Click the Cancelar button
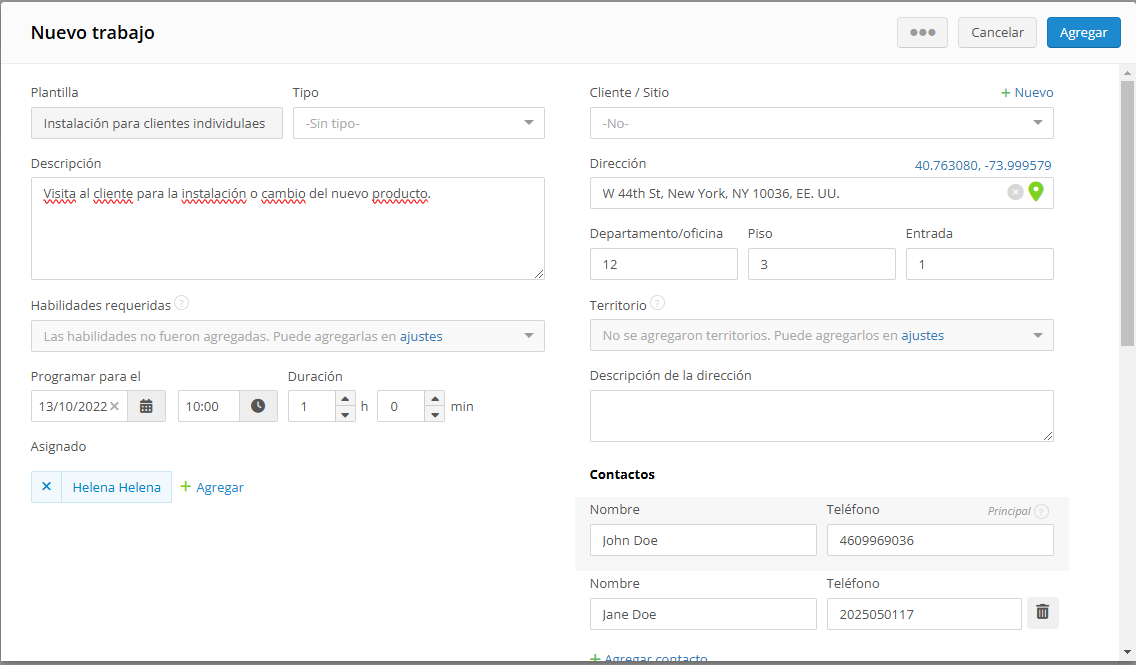This screenshot has height=665, width=1136. click(x=997, y=33)
